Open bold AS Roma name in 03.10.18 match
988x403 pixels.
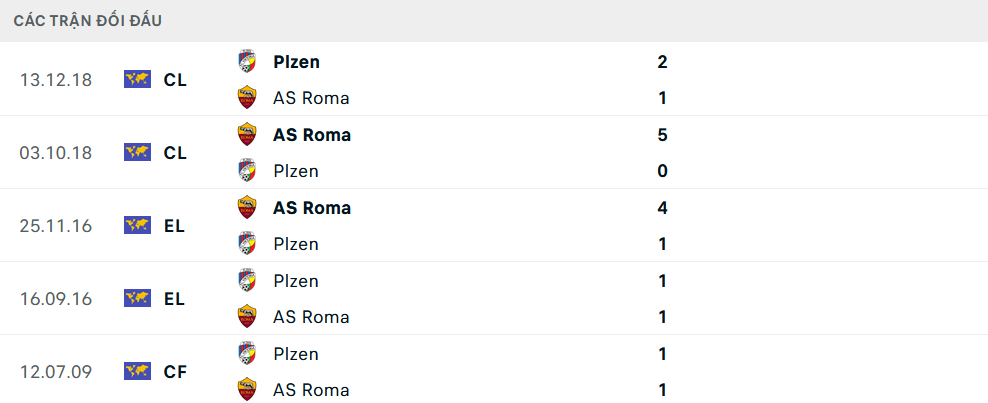(311, 135)
